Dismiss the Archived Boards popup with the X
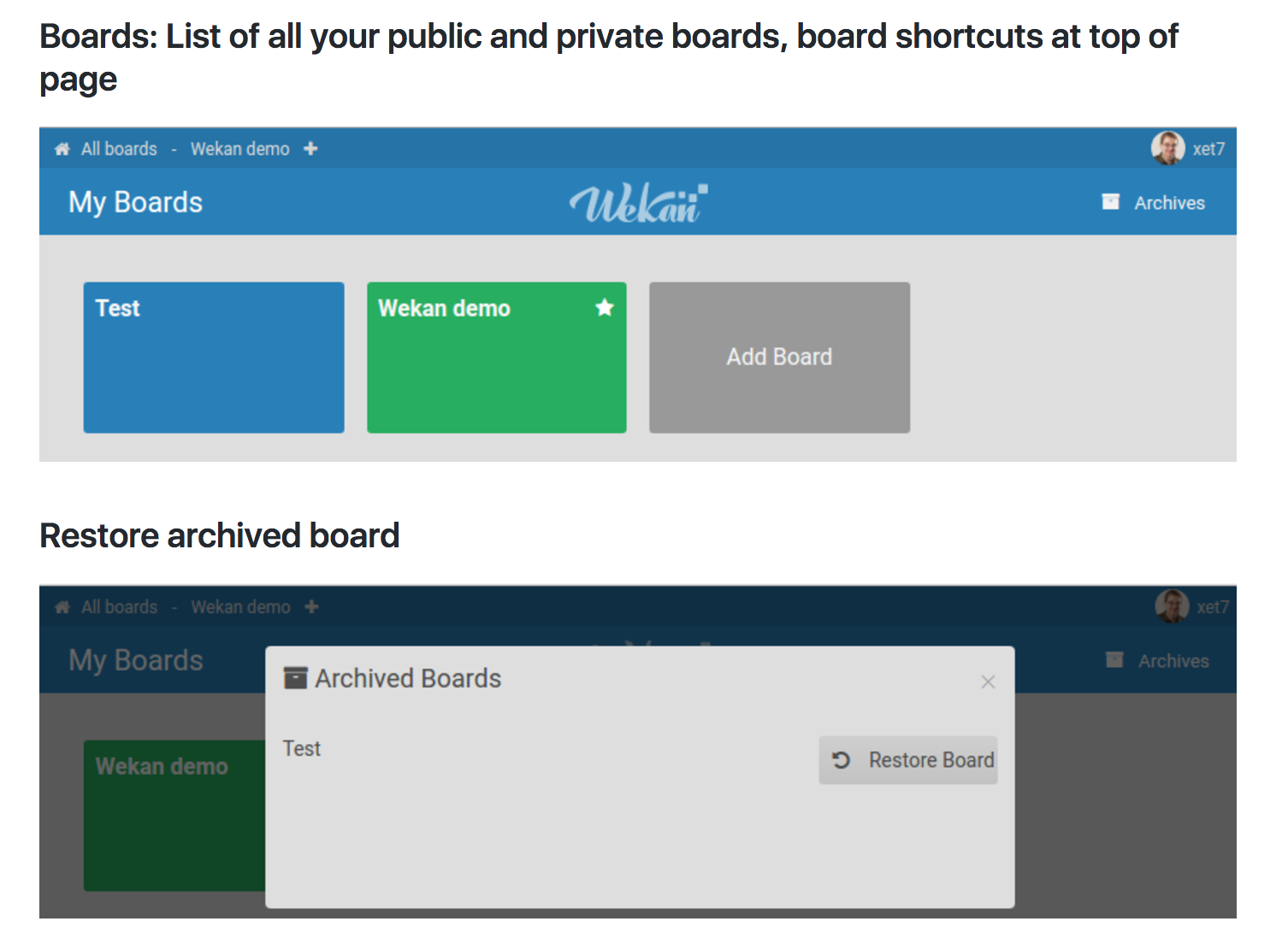 point(987,682)
